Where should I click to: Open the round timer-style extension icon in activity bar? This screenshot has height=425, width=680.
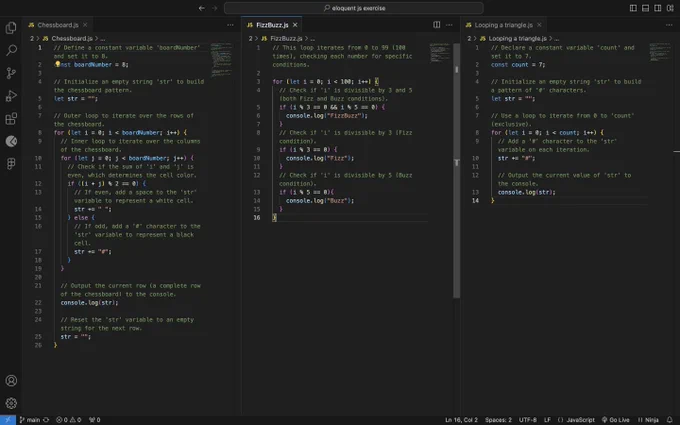pos(11,141)
